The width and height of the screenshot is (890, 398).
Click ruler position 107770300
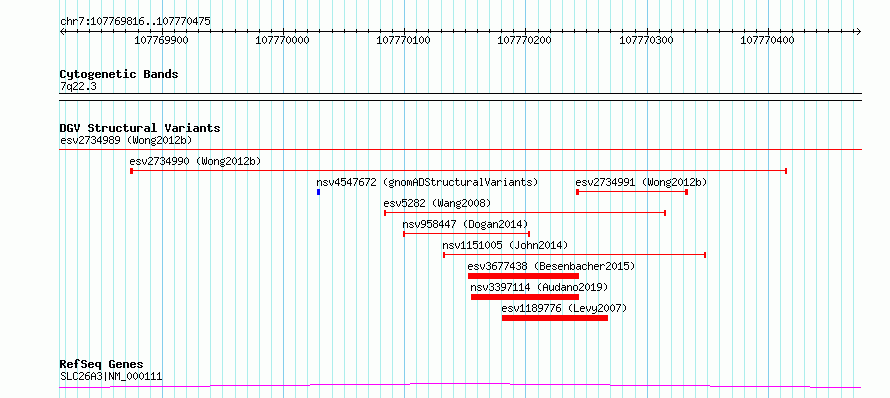click(646, 40)
